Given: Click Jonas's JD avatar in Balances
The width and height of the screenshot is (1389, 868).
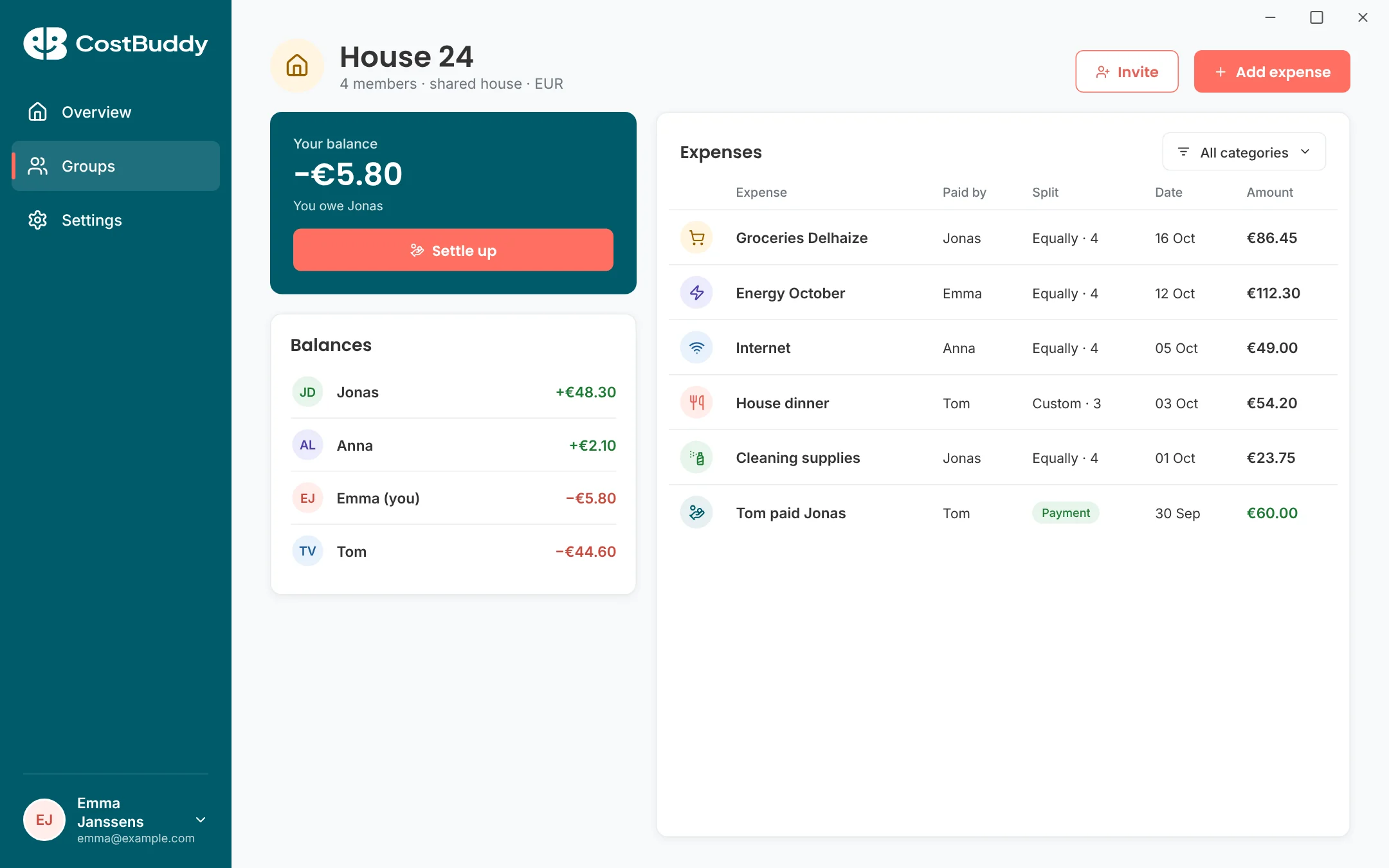Looking at the screenshot, I should coord(307,392).
